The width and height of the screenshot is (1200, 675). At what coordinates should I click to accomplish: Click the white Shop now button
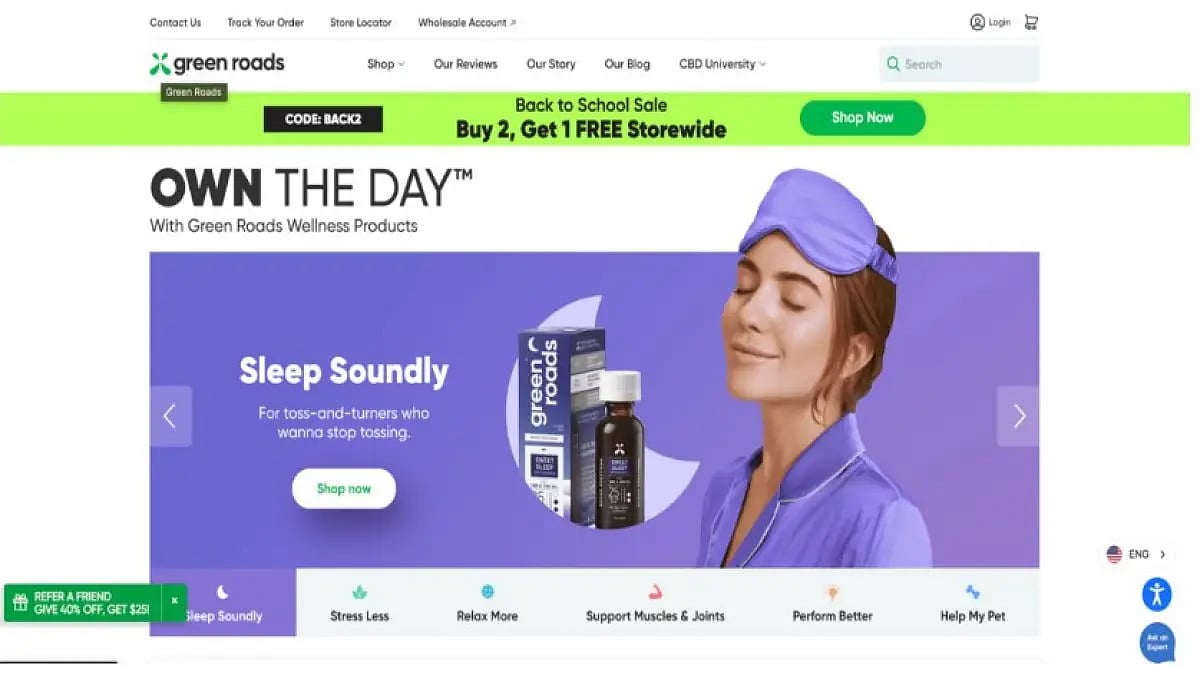pyautogui.click(x=344, y=489)
